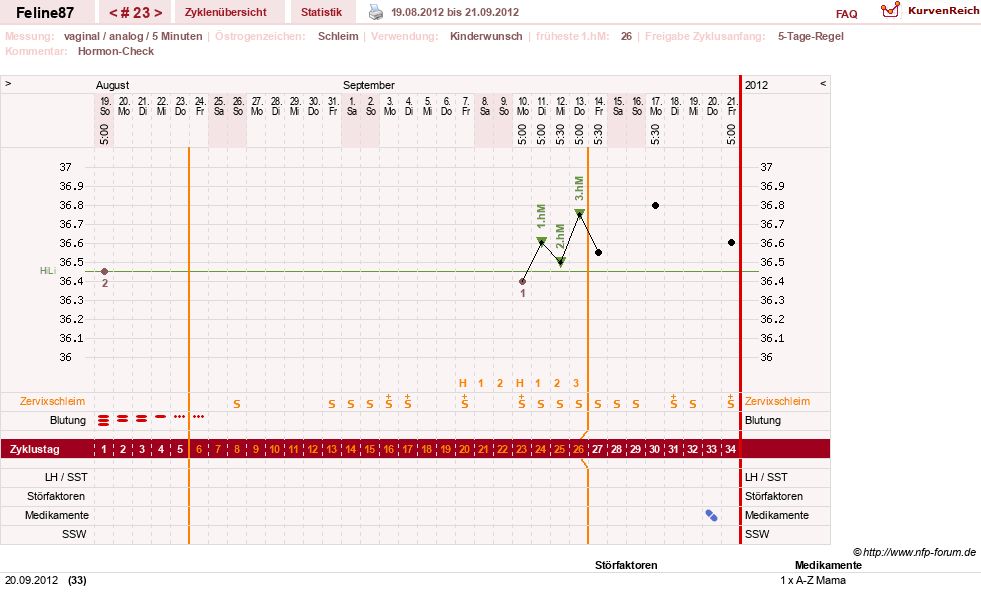Click mucus S symbol on cycle day 13

pos(332,404)
